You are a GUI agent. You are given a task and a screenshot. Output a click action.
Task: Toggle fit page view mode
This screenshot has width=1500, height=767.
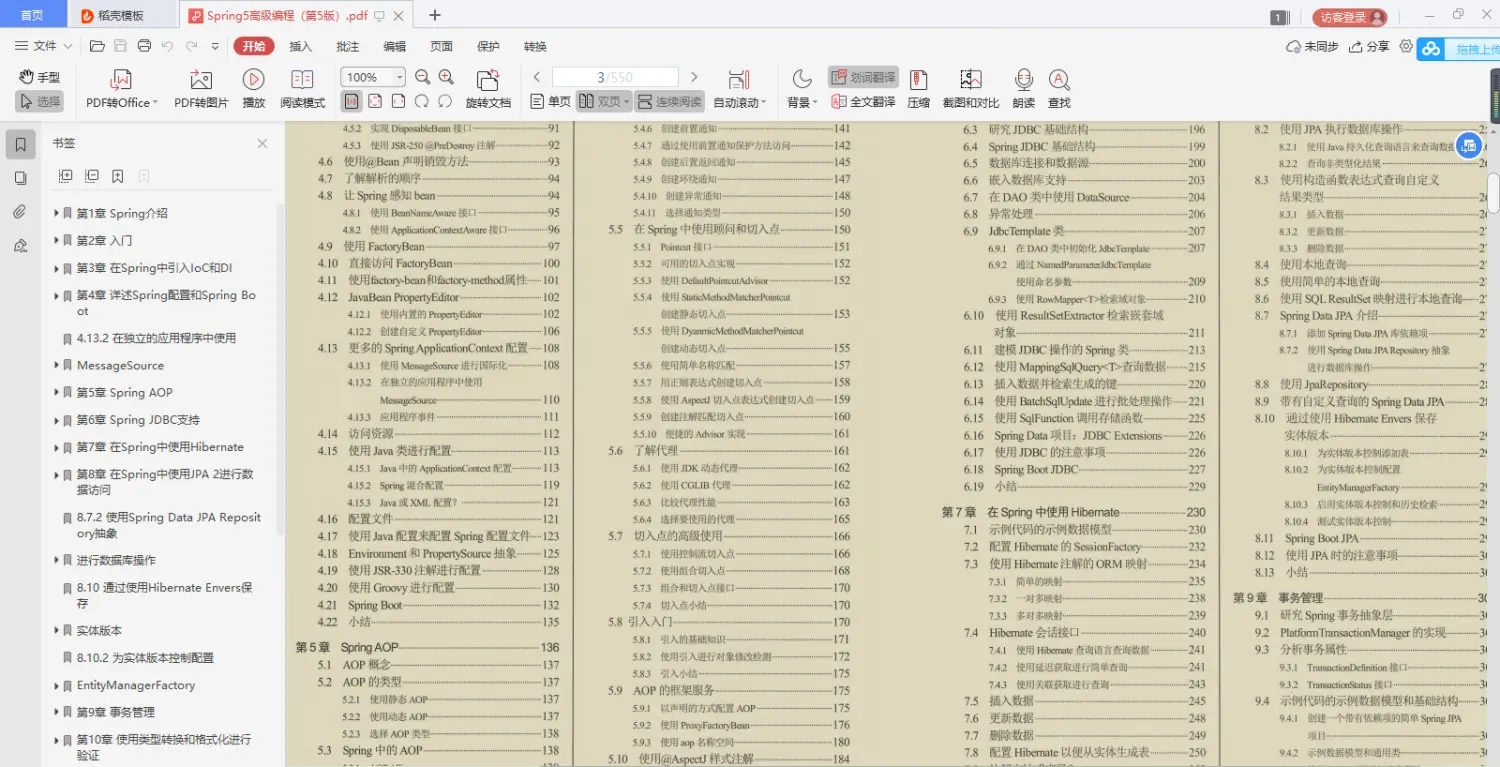(x=375, y=102)
